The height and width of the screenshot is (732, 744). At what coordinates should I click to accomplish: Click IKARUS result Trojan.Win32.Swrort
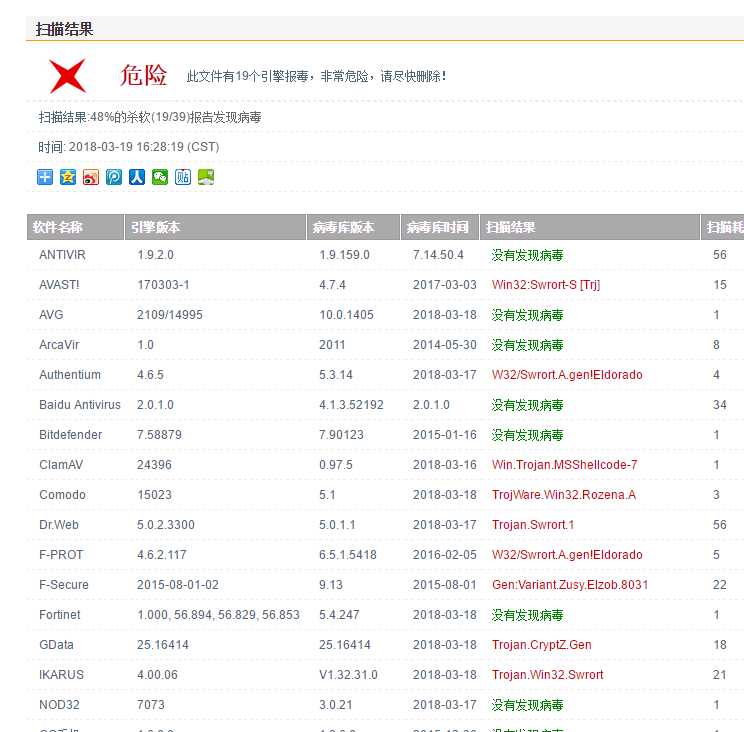pyautogui.click(x=548, y=675)
